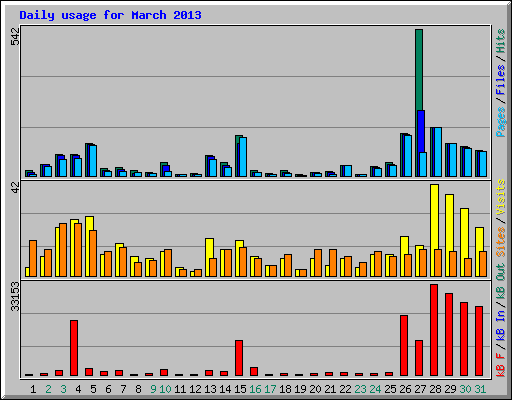Click day label 4 on the x-axis
Viewport: 512px width, 400px height.
click(78, 389)
